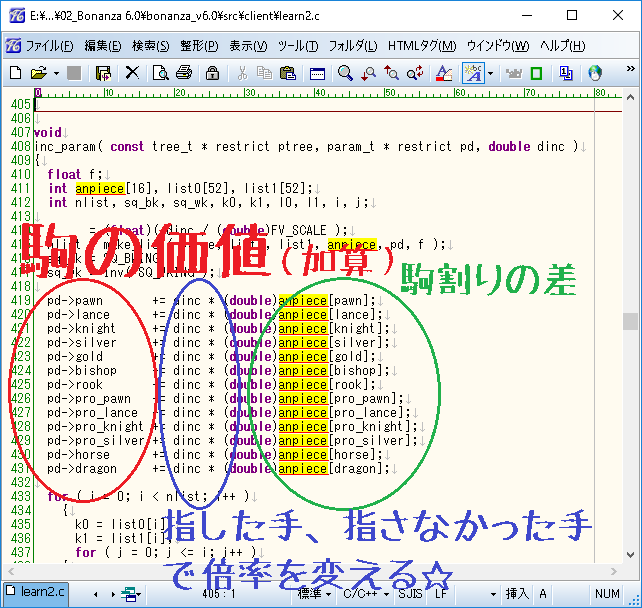
Task: Open search with magnifier icon
Action: (345, 74)
